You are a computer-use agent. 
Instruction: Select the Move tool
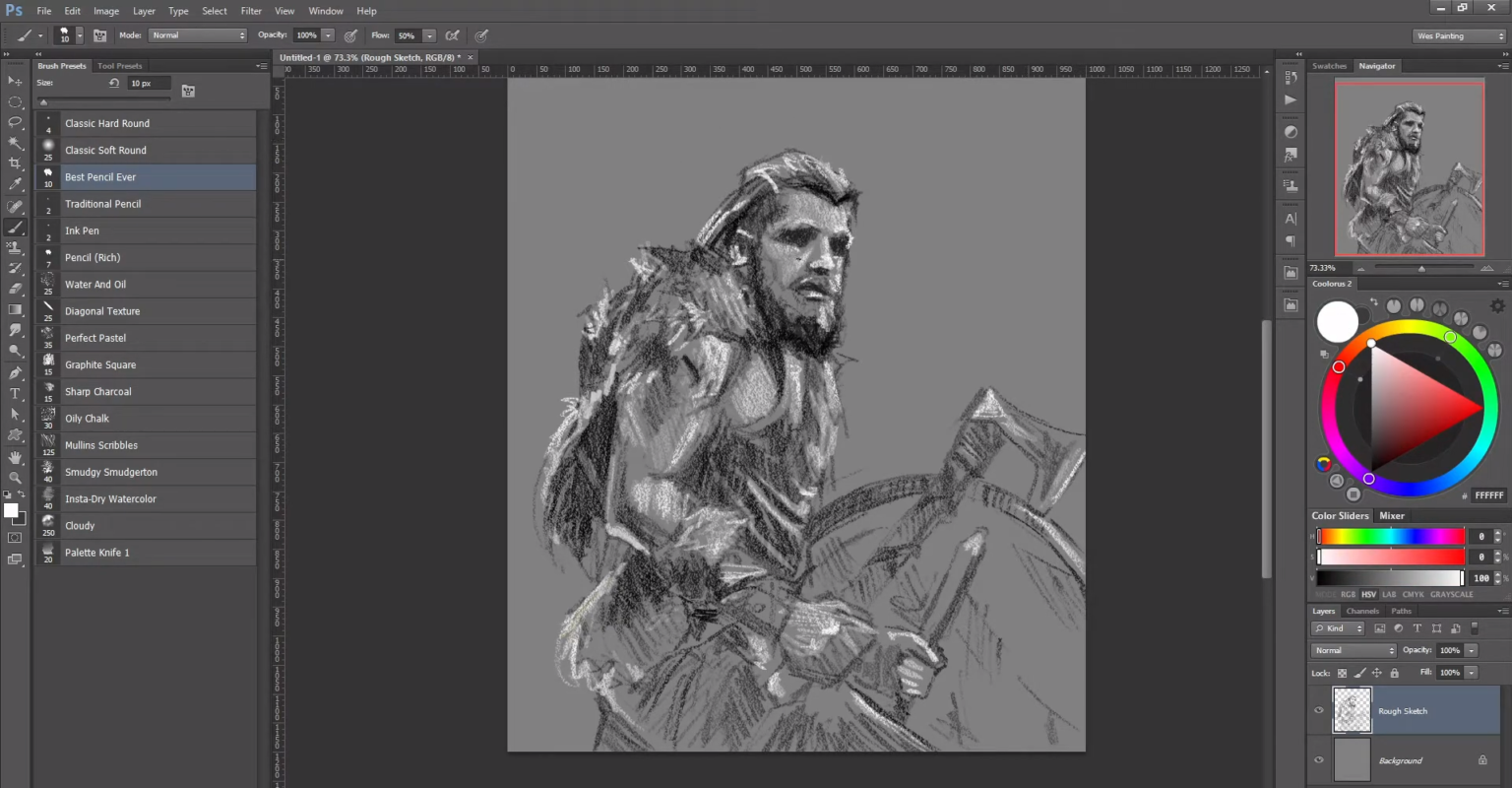(15, 78)
